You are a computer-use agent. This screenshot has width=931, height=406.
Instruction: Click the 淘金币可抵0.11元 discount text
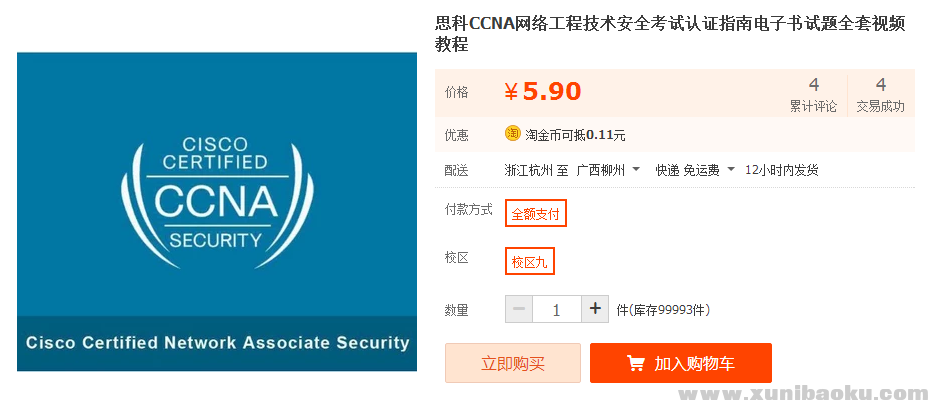[575, 135]
